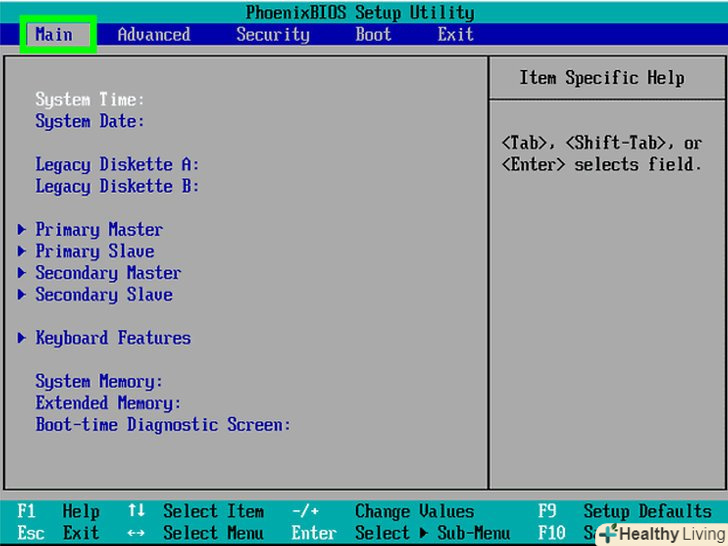The image size is (728, 546).
Task: Click the PhoenixBIOS Setup Utility title
Action: (x=360, y=13)
